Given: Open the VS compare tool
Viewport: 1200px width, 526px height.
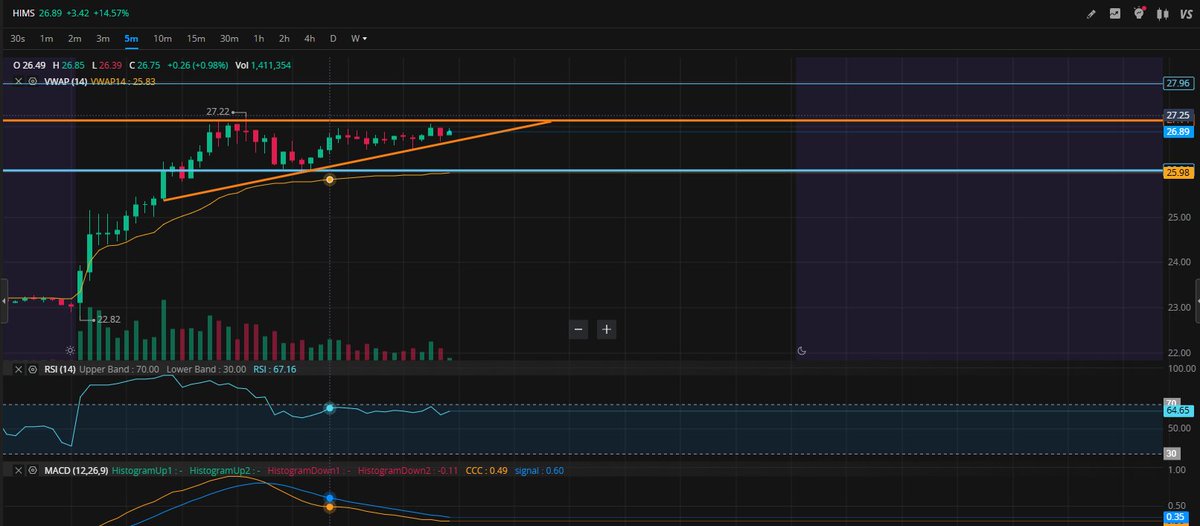Looking at the screenshot, I should 1186,14.
